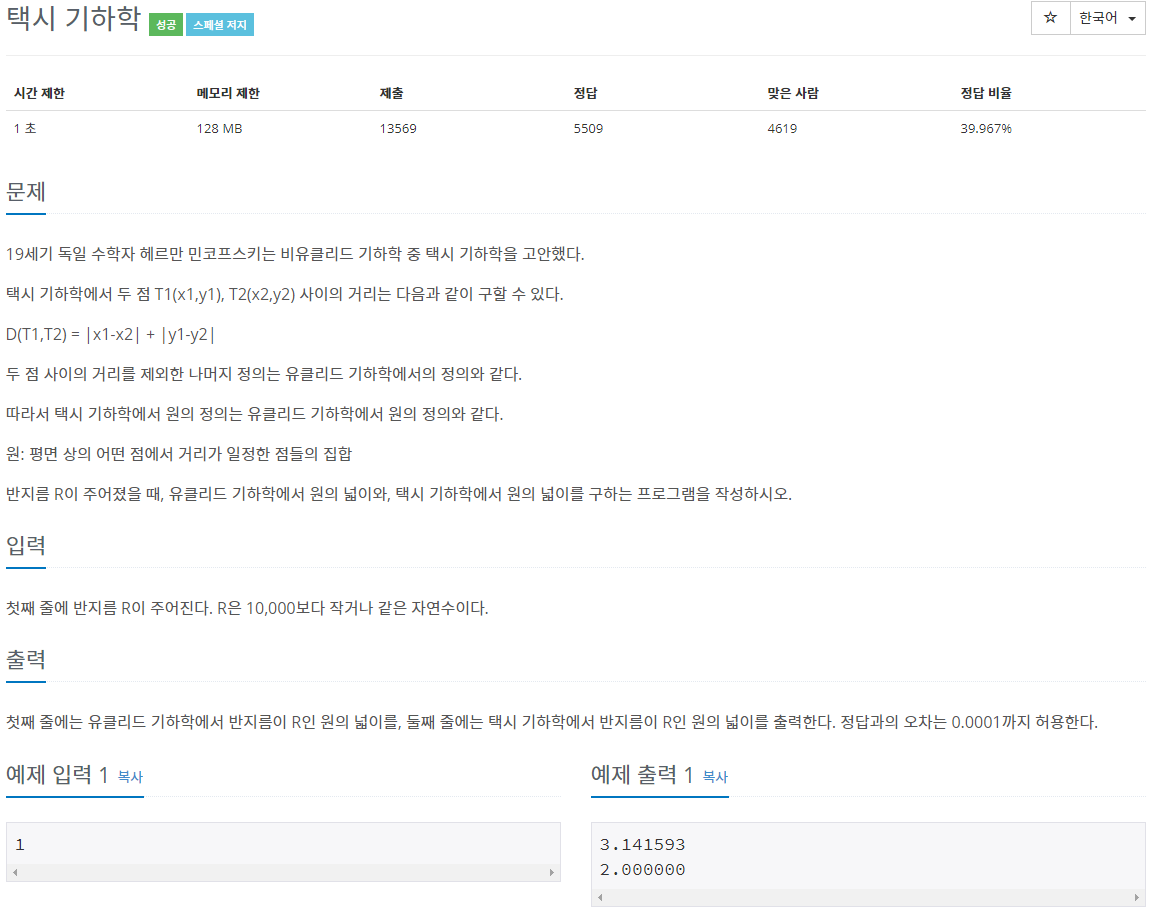The height and width of the screenshot is (912, 1153).
Task: Click the submission count 13569
Action: 398,129
